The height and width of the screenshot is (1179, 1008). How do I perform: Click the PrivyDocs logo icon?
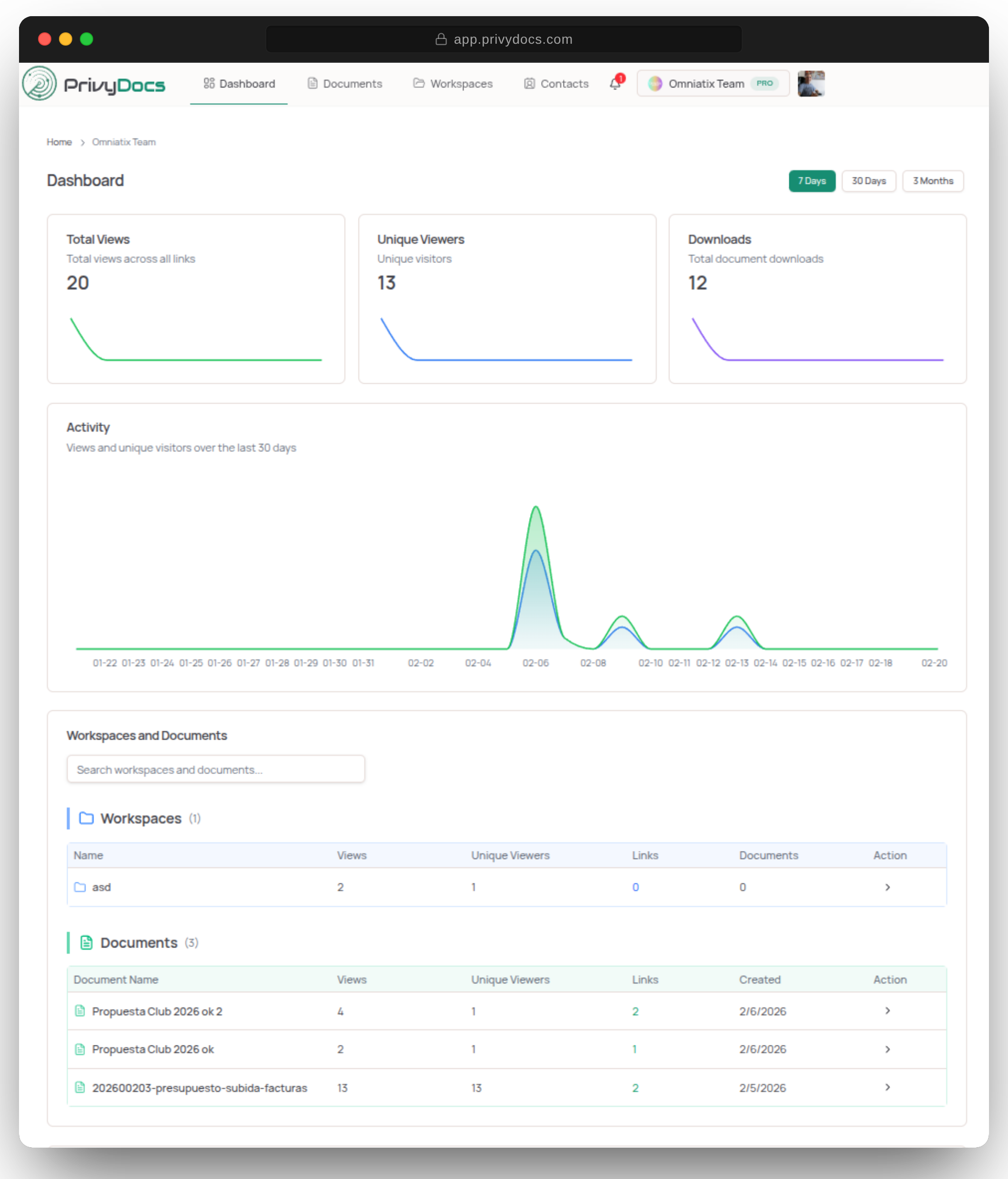(x=38, y=83)
